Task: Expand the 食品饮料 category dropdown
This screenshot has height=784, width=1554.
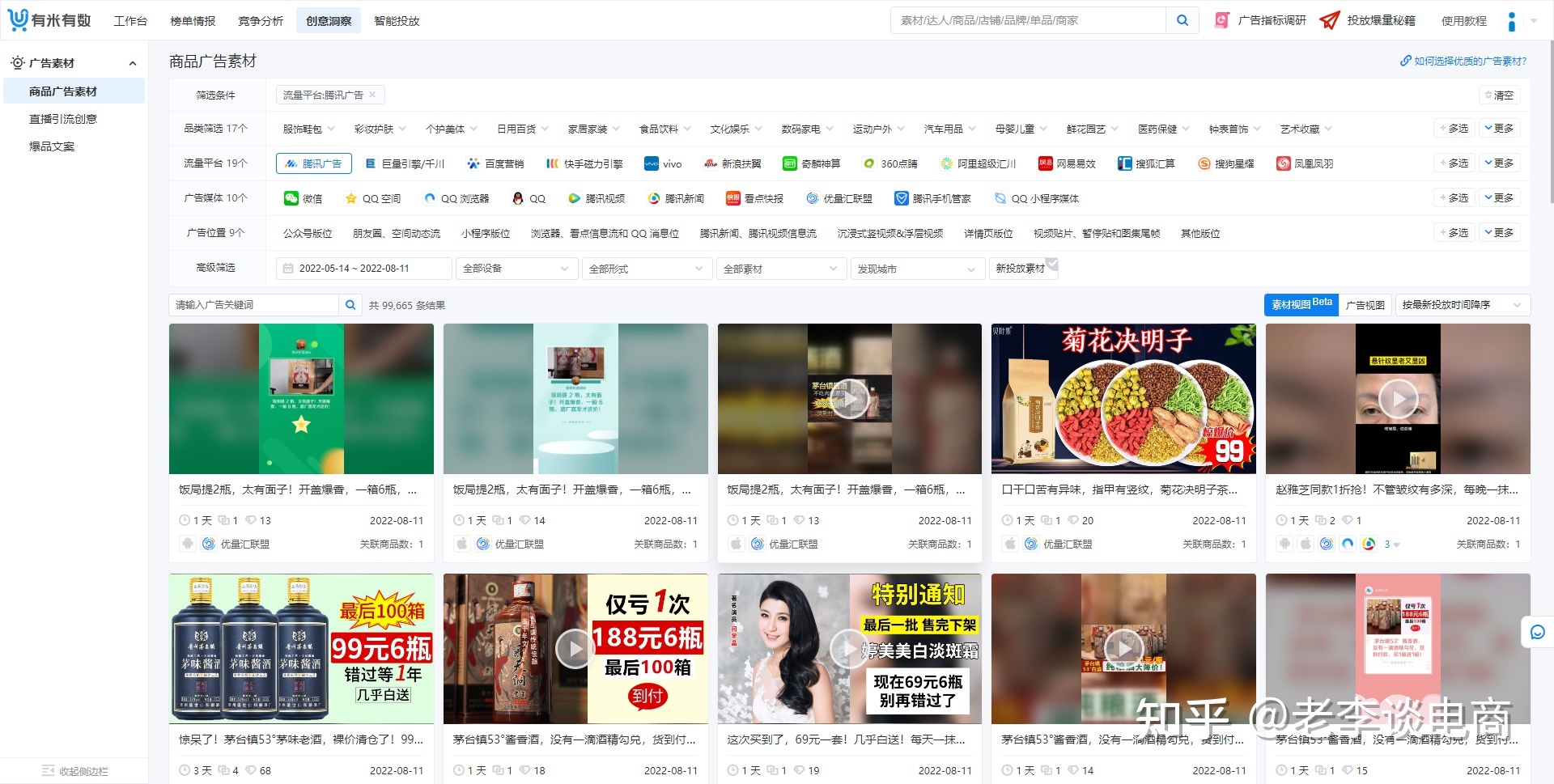Action: click(664, 129)
